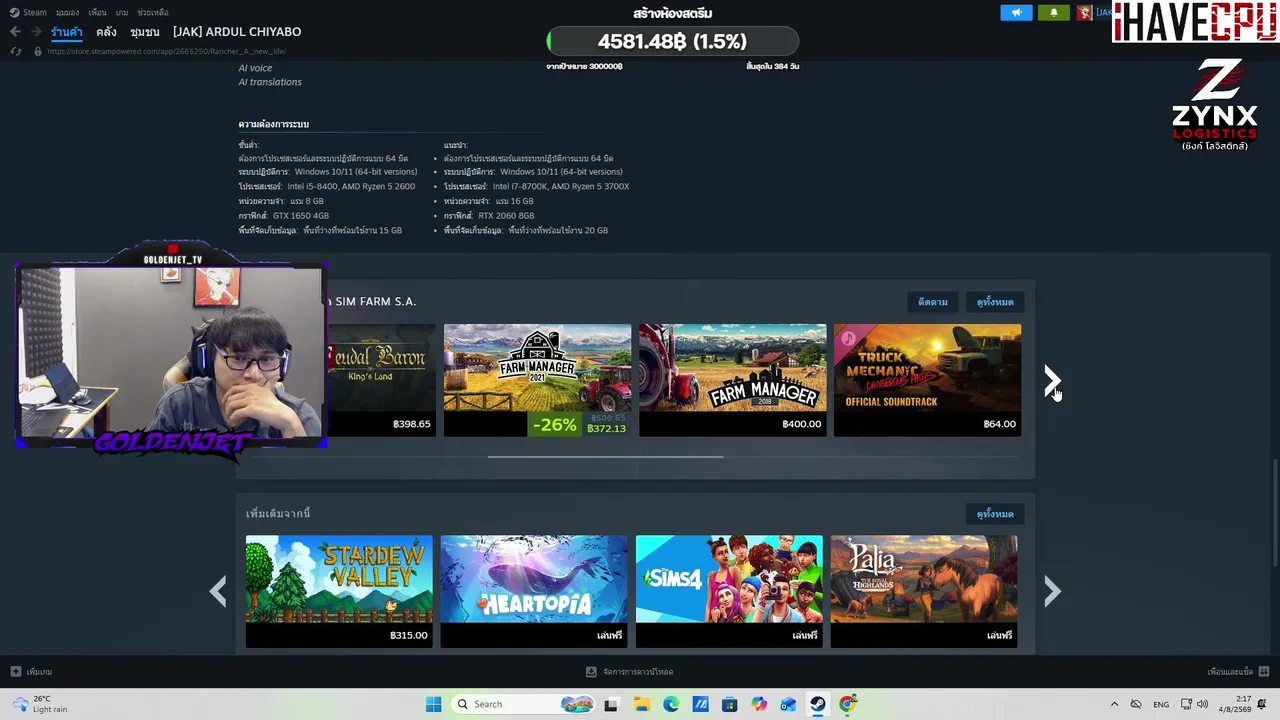The image size is (1280, 720).
Task: Launch Microsoft Edge from the taskbar
Action: coord(671,704)
